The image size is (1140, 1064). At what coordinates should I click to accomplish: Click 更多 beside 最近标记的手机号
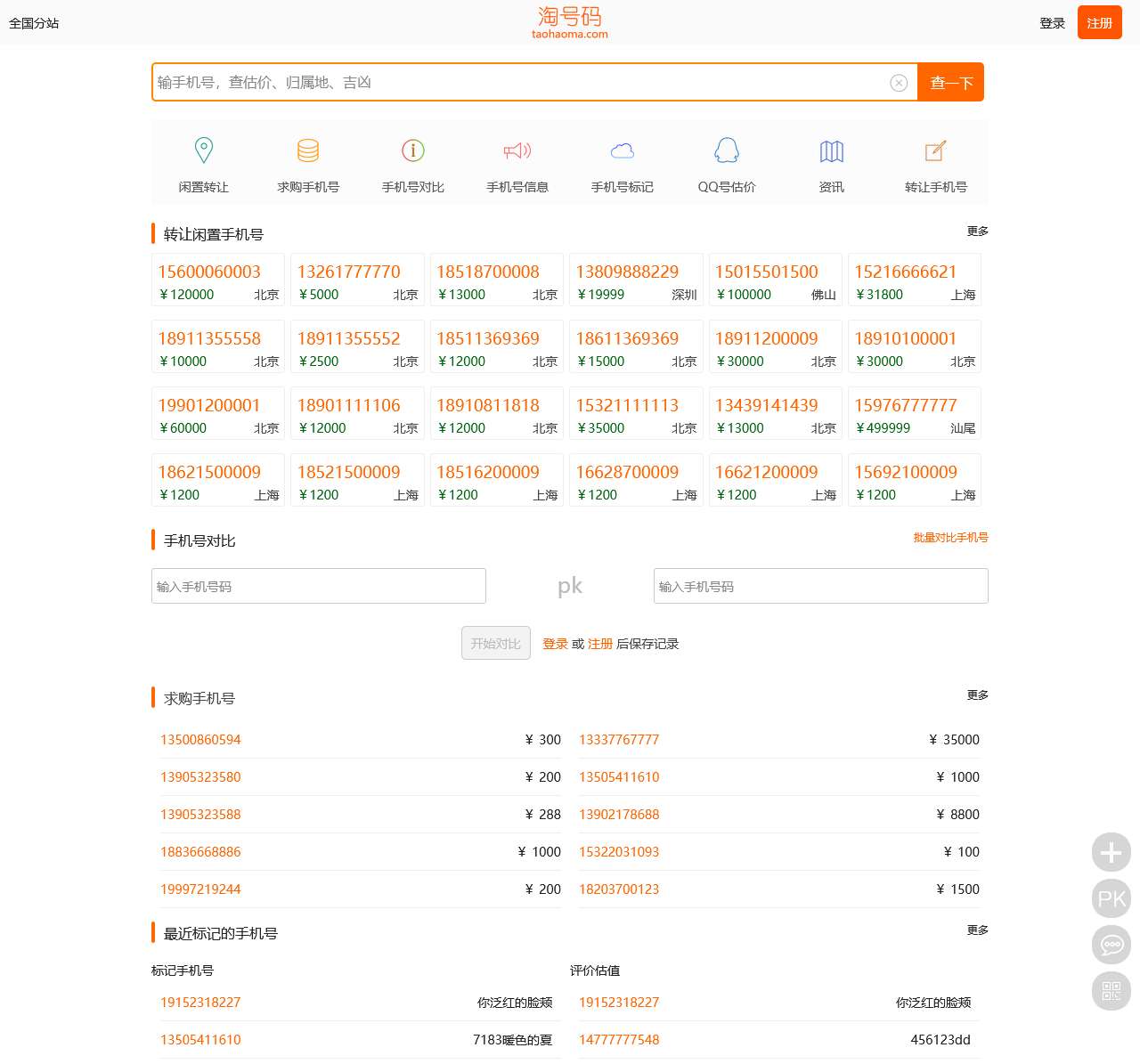tap(978, 930)
